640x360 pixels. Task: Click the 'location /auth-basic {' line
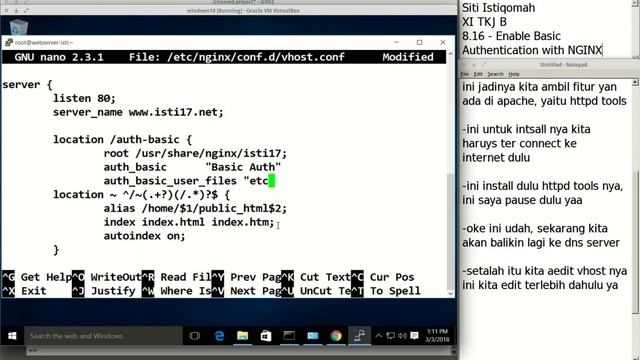(x=122, y=140)
